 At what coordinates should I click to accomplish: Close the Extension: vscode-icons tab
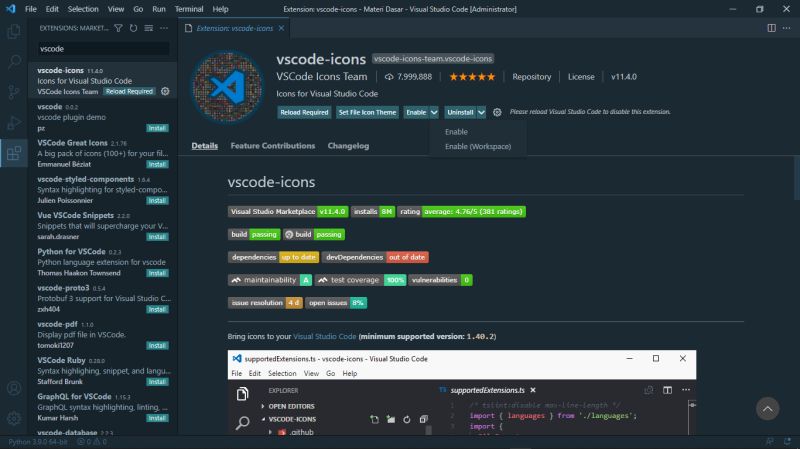click(281, 28)
